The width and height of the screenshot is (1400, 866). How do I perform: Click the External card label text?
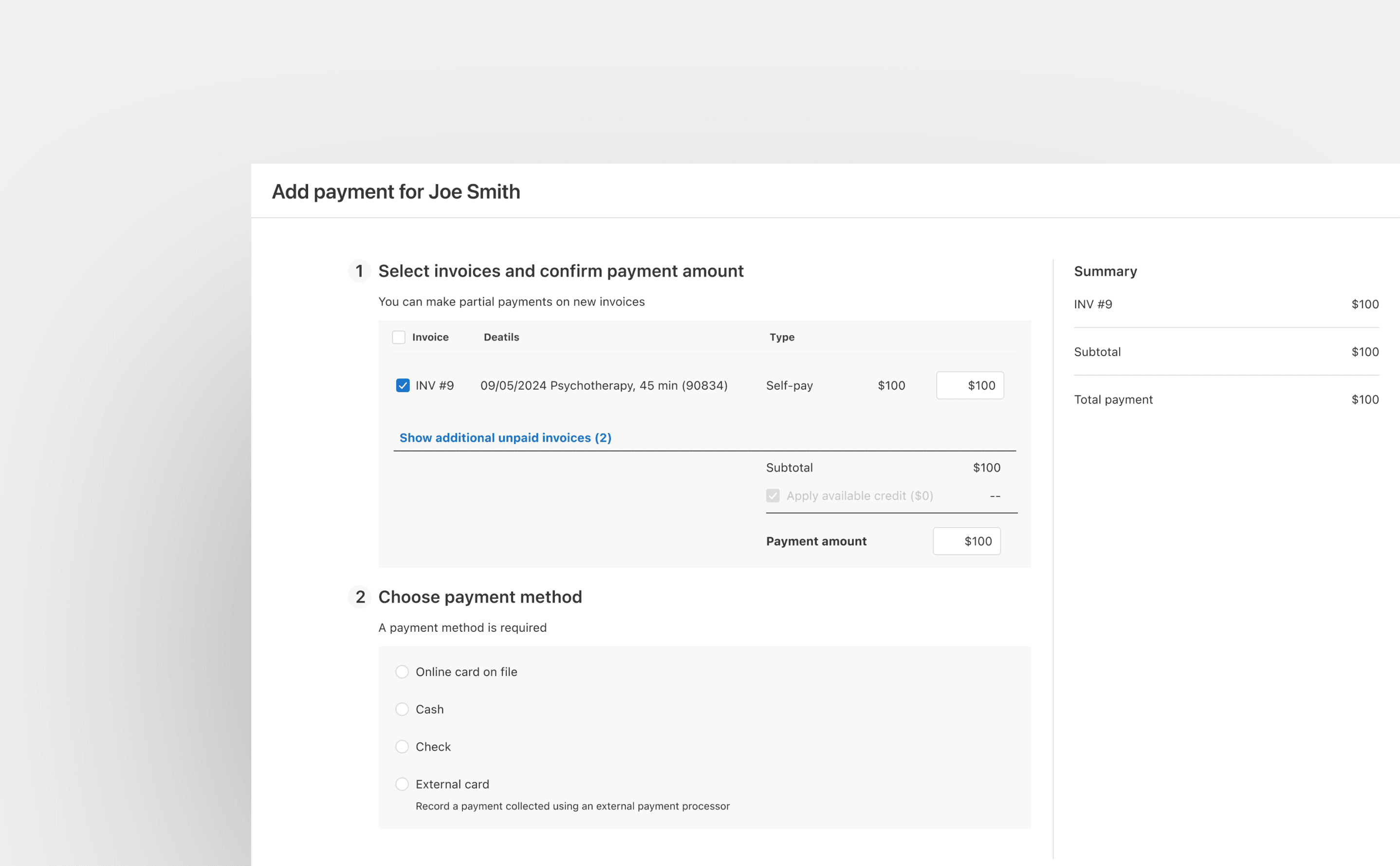452,784
